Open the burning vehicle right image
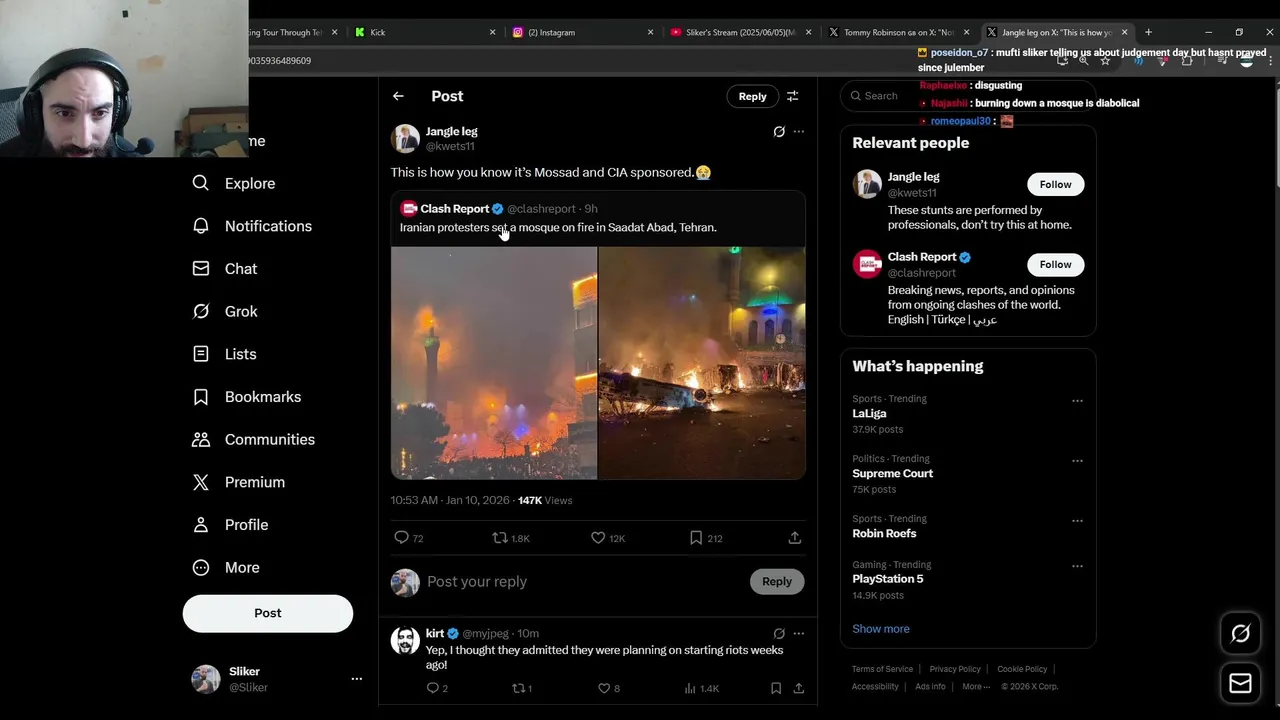This screenshot has height=720, width=1280. [702, 363]
